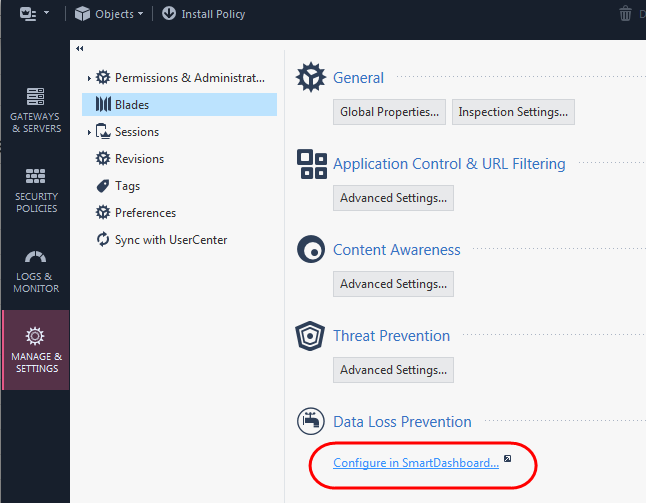The height and width of the screenshot is (503, 646).
Task: Open the Objects dropdown menu
Action: point(109,14)
